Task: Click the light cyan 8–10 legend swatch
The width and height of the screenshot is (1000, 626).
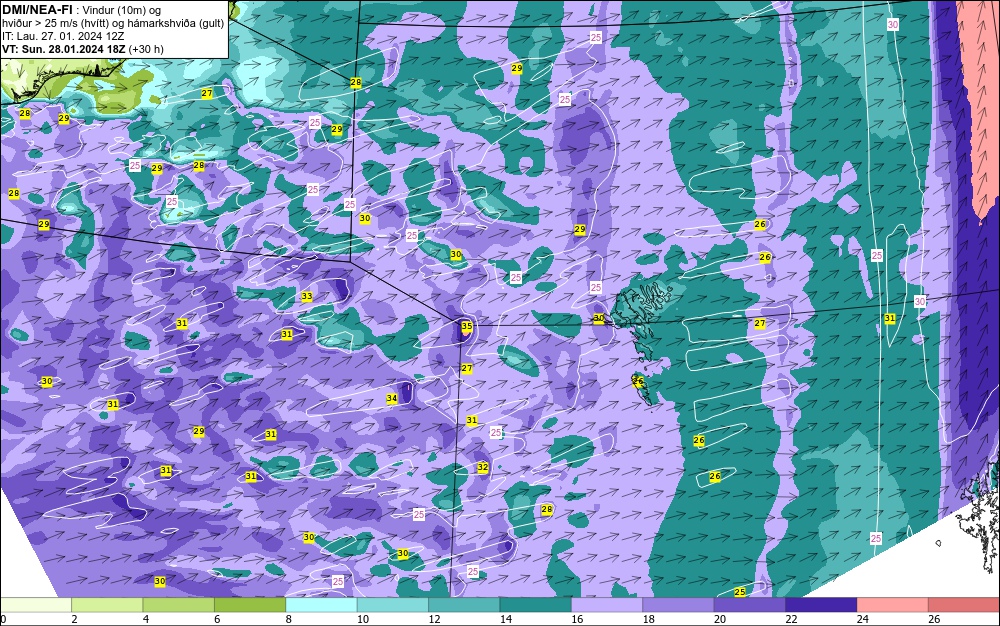Action: (x=321, y=605)
